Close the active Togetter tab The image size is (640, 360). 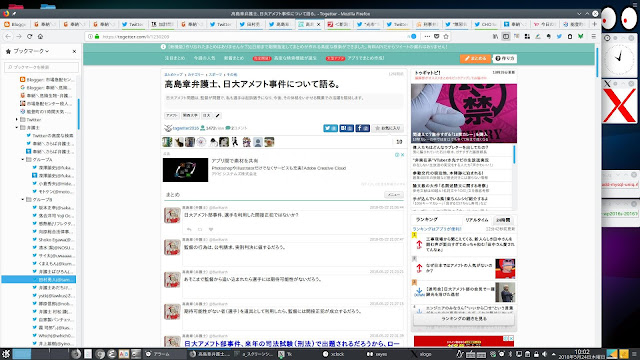[x=319, y=24]
